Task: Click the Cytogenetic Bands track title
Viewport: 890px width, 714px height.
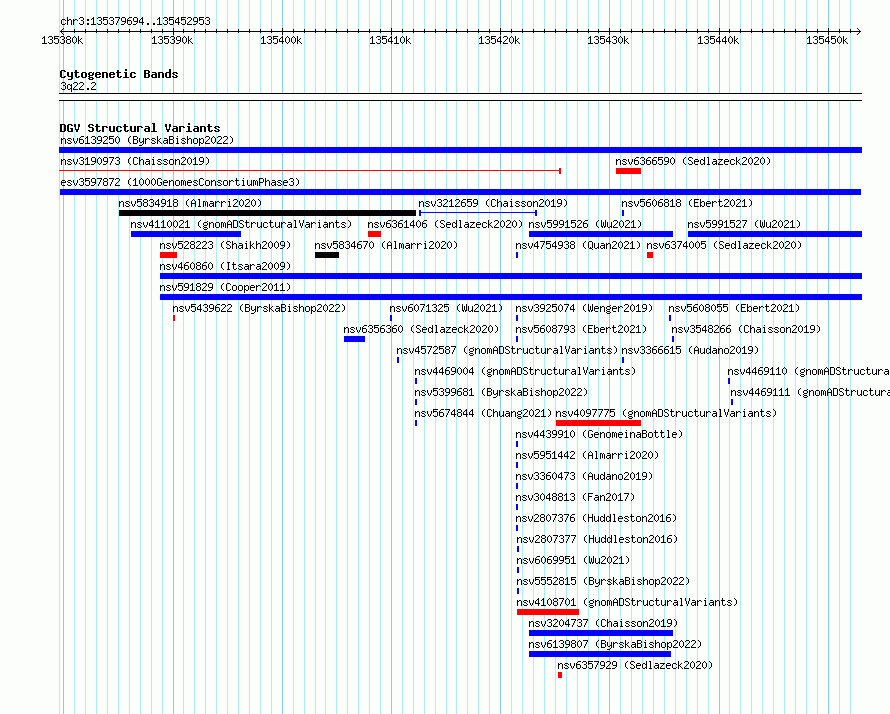Action: pos(119,74)
